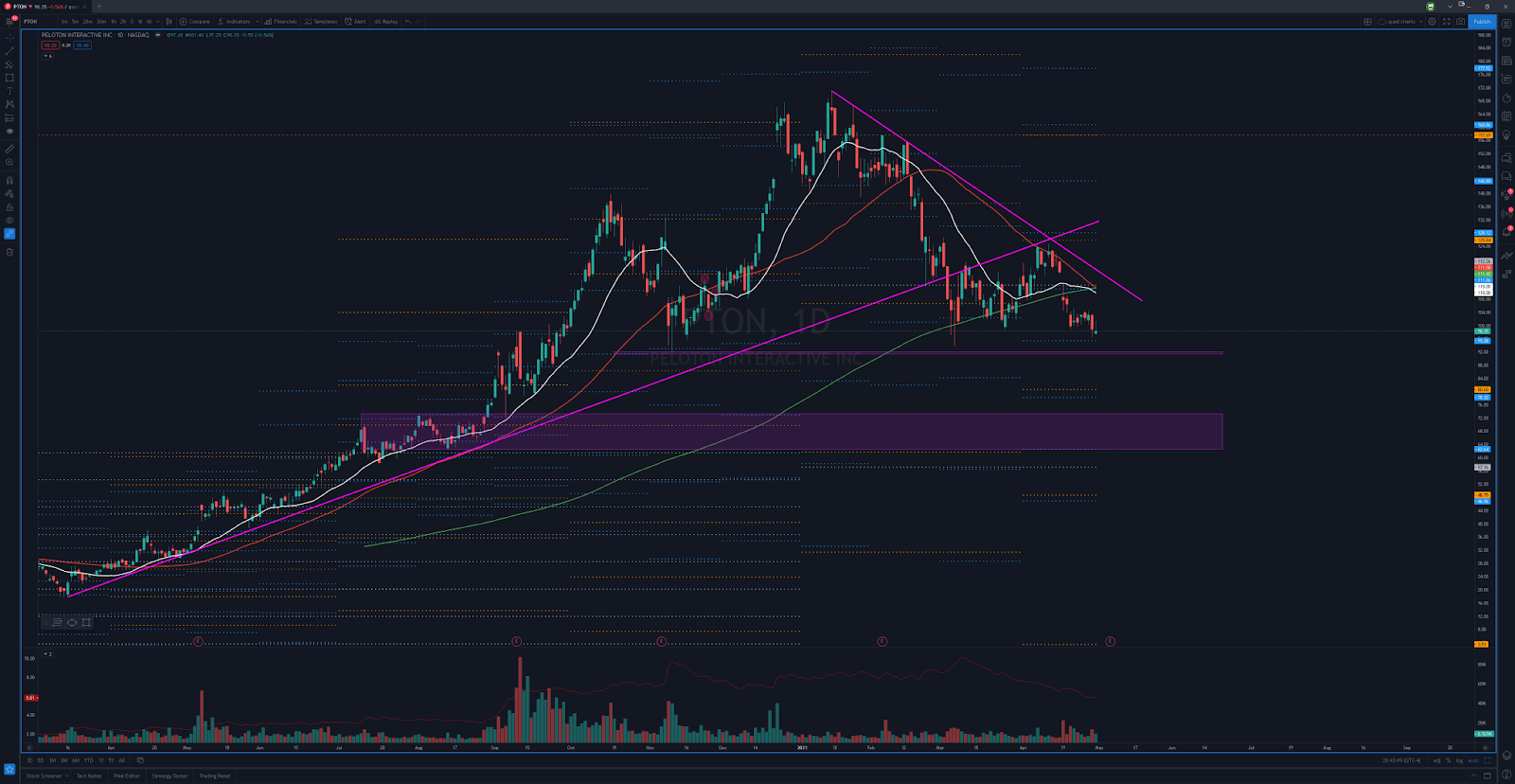Select the measure ruler tool
This screenshot has width=1515, height=784.
[9, 149]
